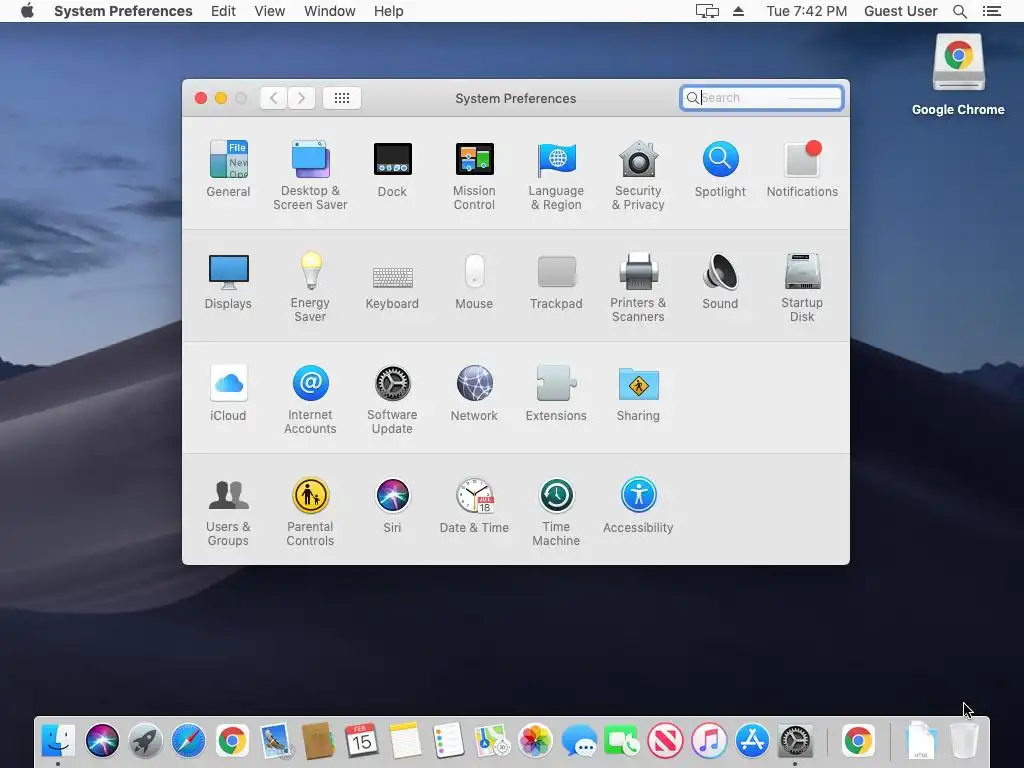Open Startup Disk preferences
The image size is (1024, 768).
(x=802, y=287)
